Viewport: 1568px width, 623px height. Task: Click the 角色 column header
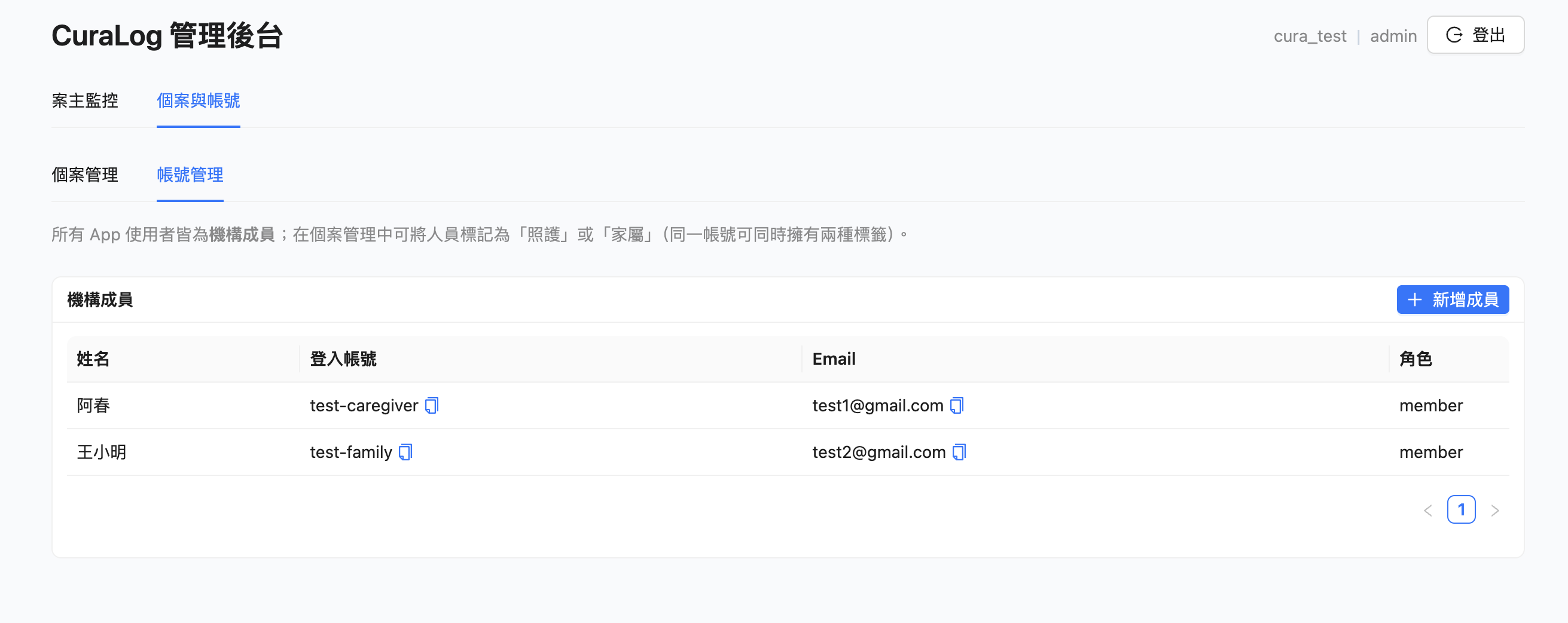1416,359
